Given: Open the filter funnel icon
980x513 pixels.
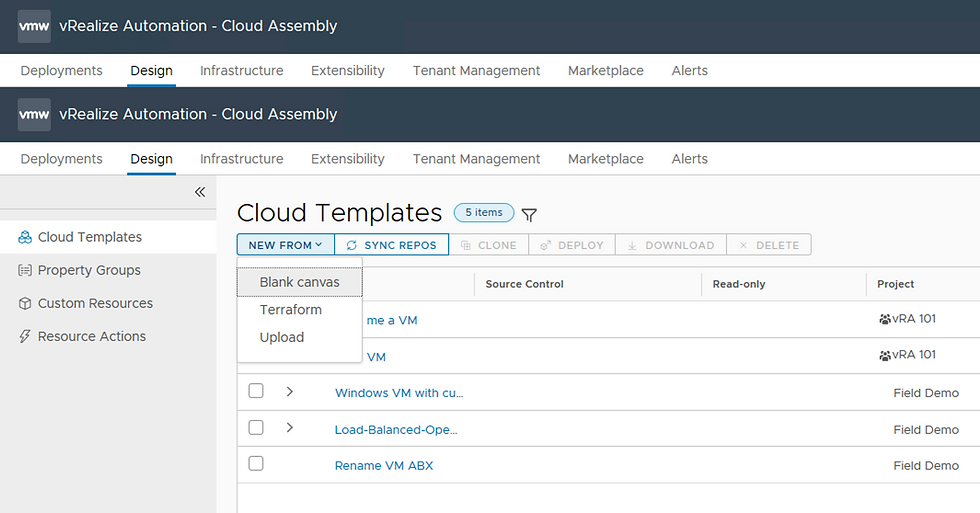Looking at the screenshot, I should pos(529,215).
